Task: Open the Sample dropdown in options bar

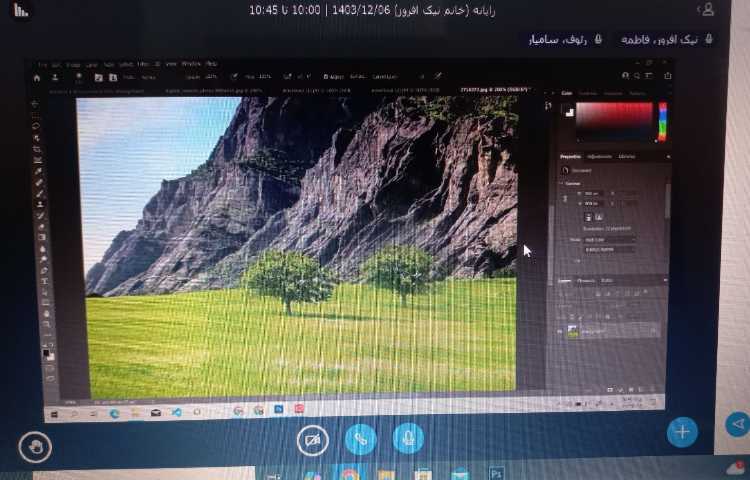Action: (385, 76)
